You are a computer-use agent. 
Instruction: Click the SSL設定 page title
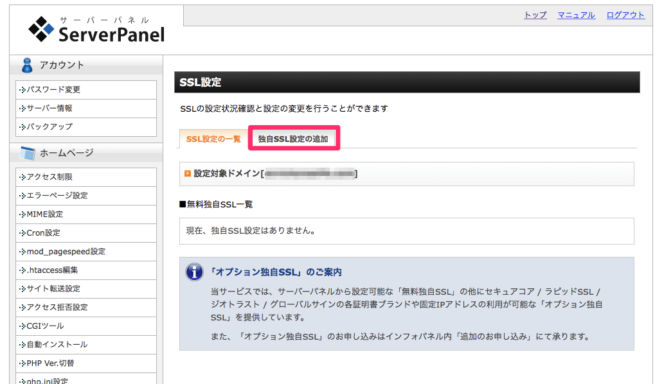pyautogui.click(x=200, y=82)
